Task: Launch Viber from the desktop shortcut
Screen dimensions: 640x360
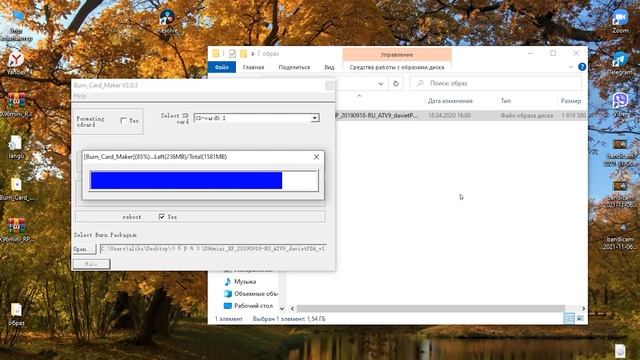Action: point(620,104)
